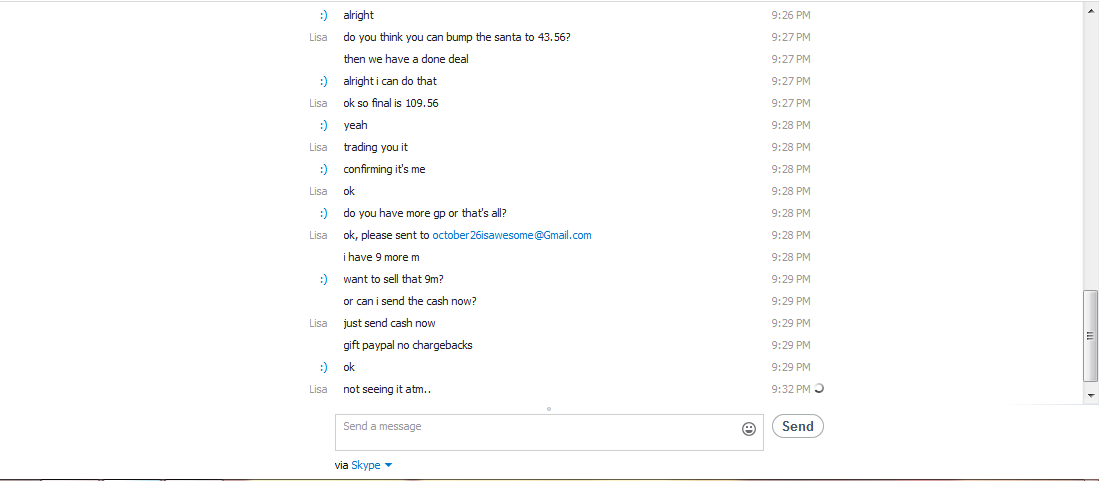Click the 9:32 PM timestamp

point(791,389)
